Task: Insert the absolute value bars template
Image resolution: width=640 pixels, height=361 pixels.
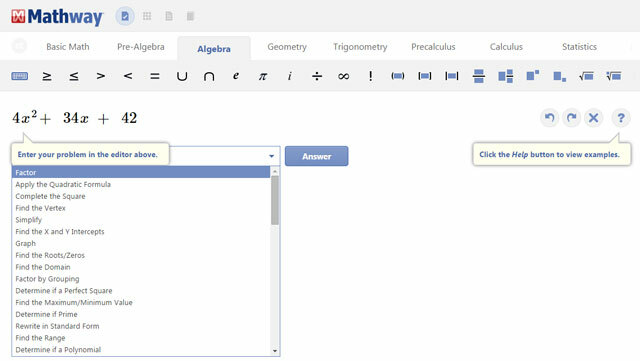Action: tap(451, 76)
